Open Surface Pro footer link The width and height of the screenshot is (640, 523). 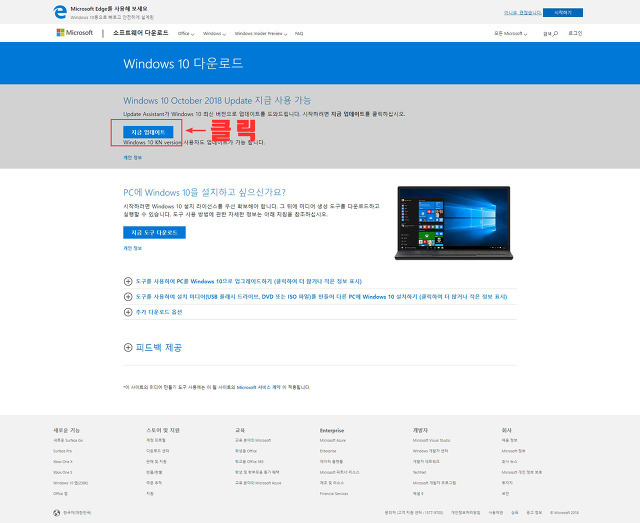62,451
